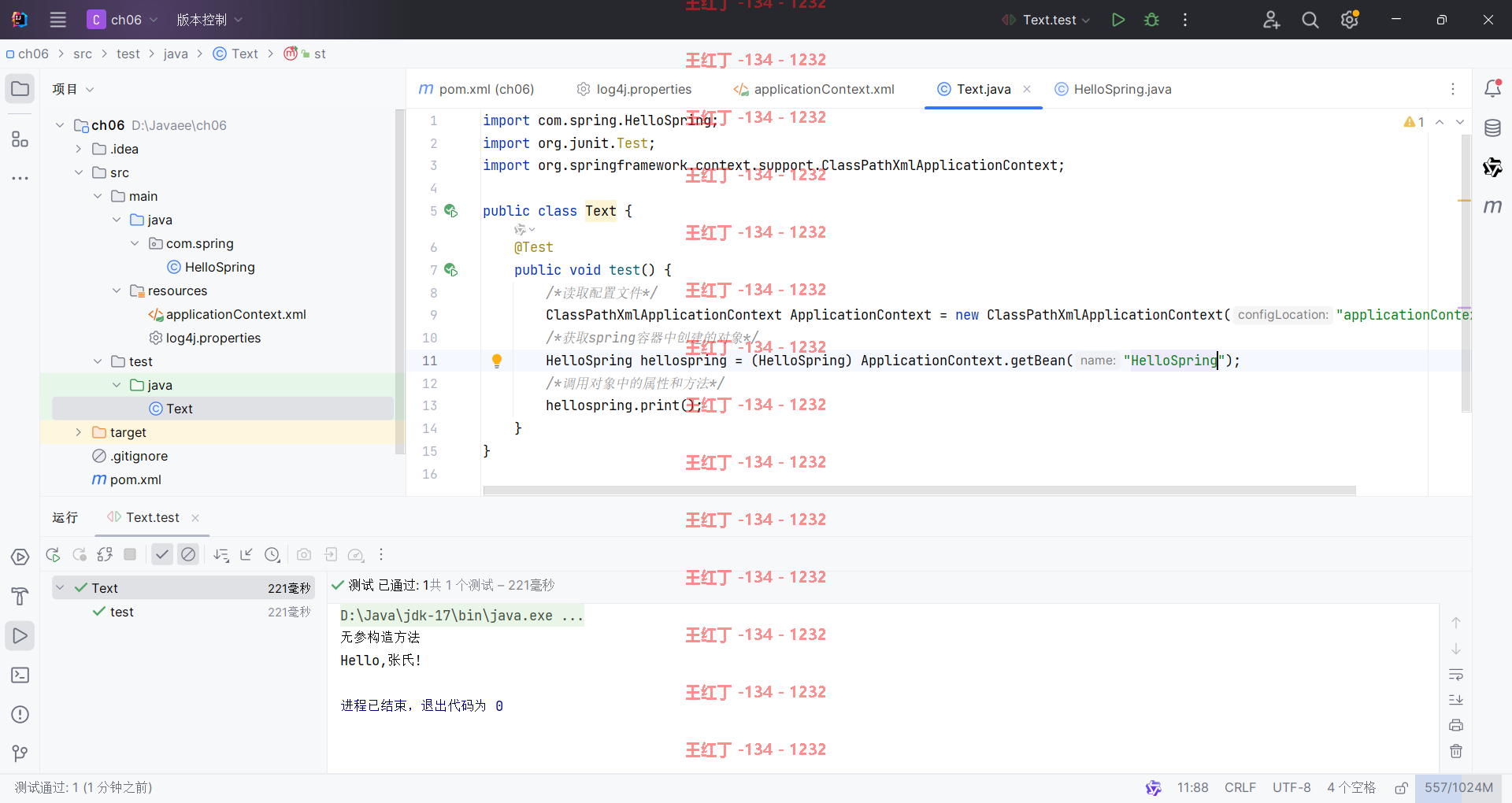Stop the running process
1512x803 pixels.
[130, 554]
